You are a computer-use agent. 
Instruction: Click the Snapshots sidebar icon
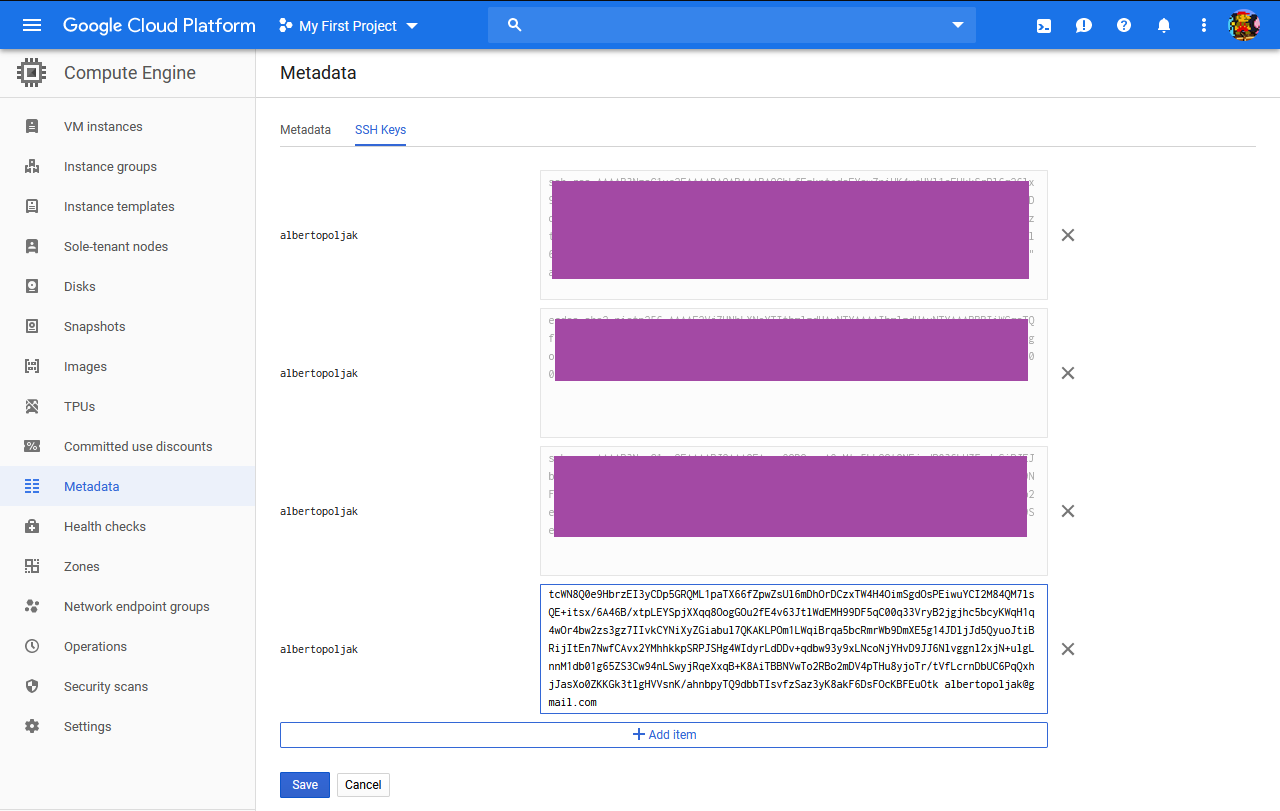[32, 327]
